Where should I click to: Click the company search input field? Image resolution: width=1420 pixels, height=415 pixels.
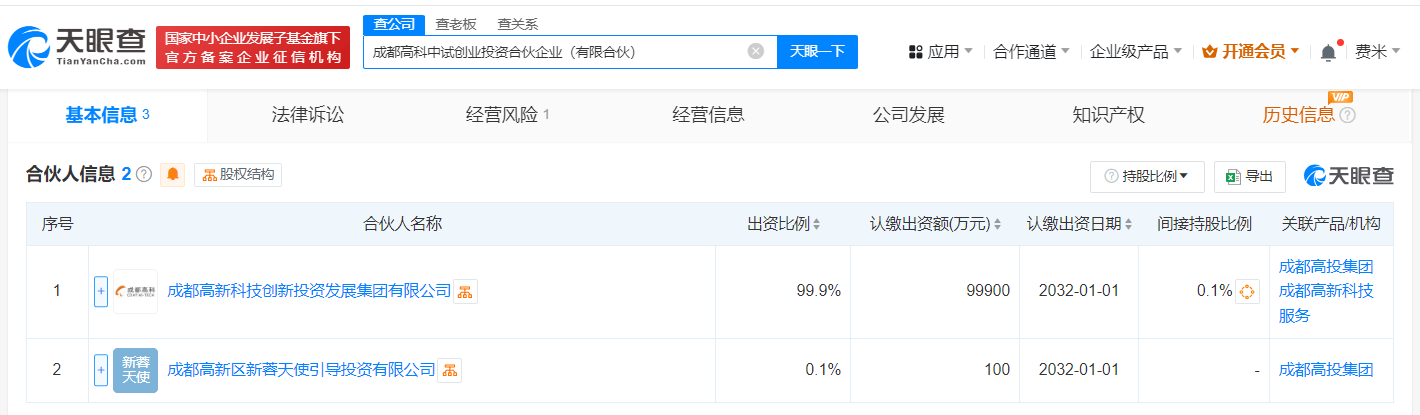tap(555, 51)
